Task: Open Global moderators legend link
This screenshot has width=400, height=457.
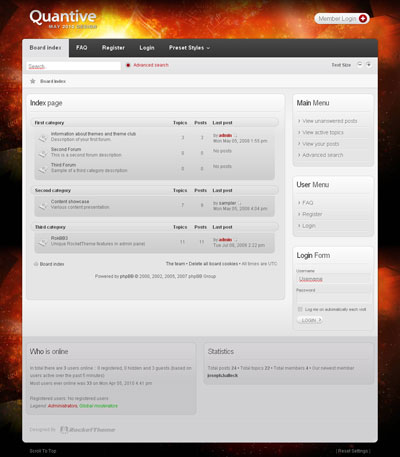Action: 98,406
